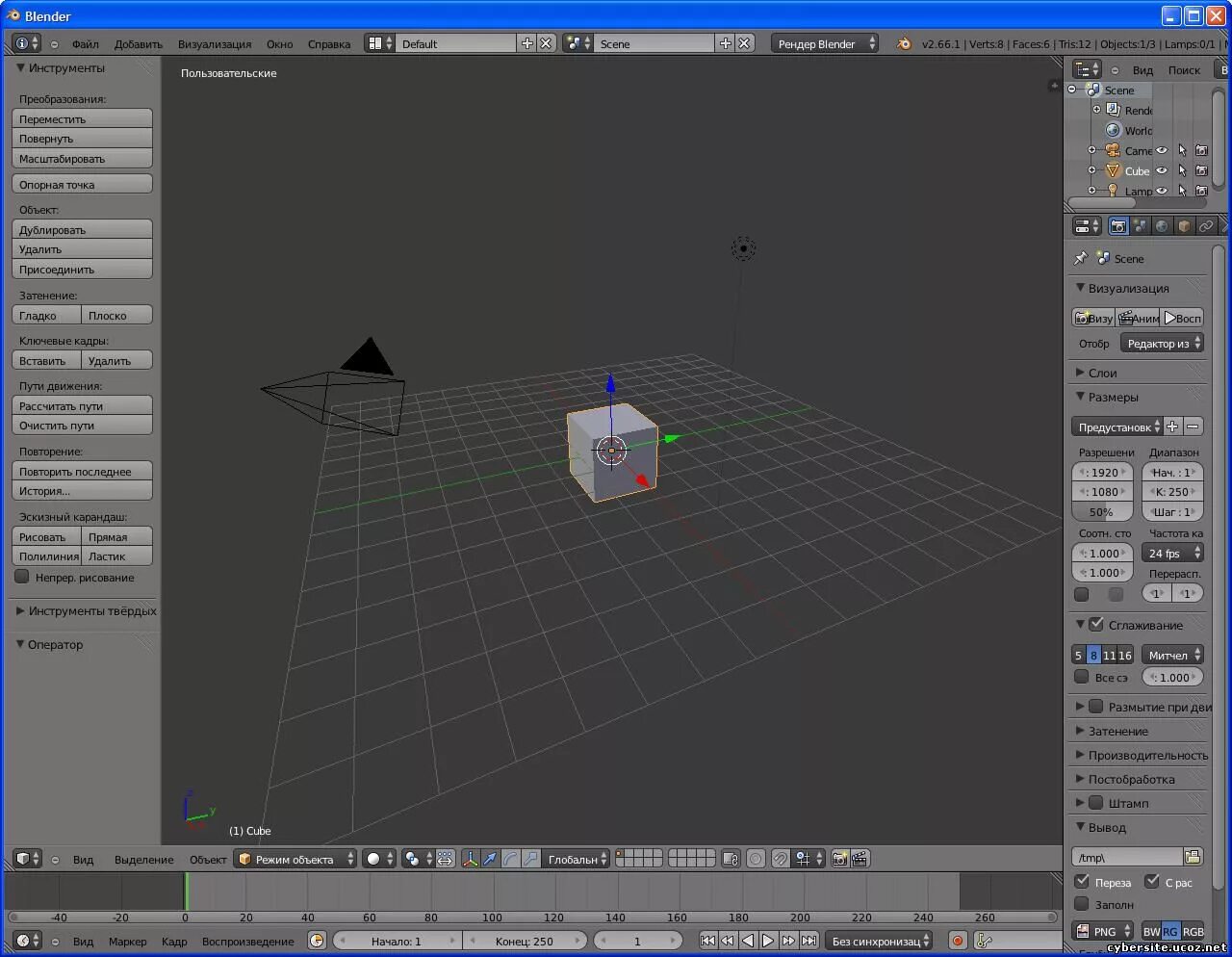This screenshot has width=1232, height=957.
Task: Toggle the Все сэ checkbox
Action: [1082, 677]
